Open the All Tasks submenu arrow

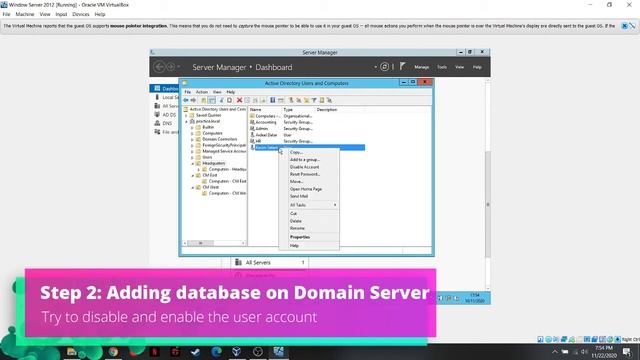click(335, 205)
